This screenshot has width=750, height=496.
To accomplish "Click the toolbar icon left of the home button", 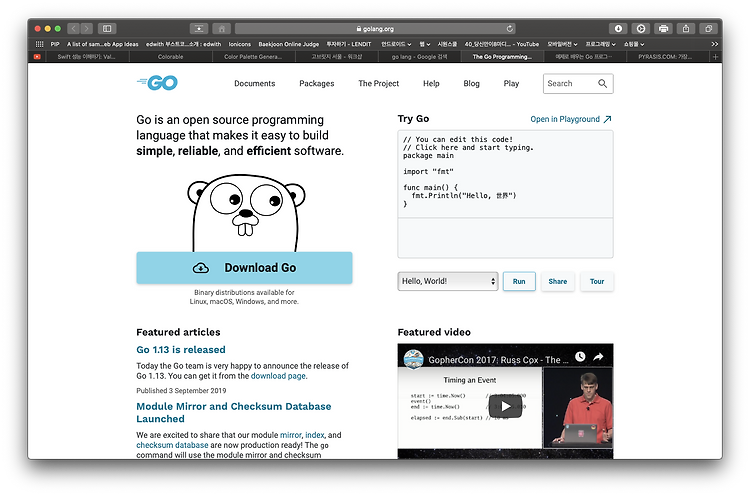I will pyautogui.click(x=199, y=29).
